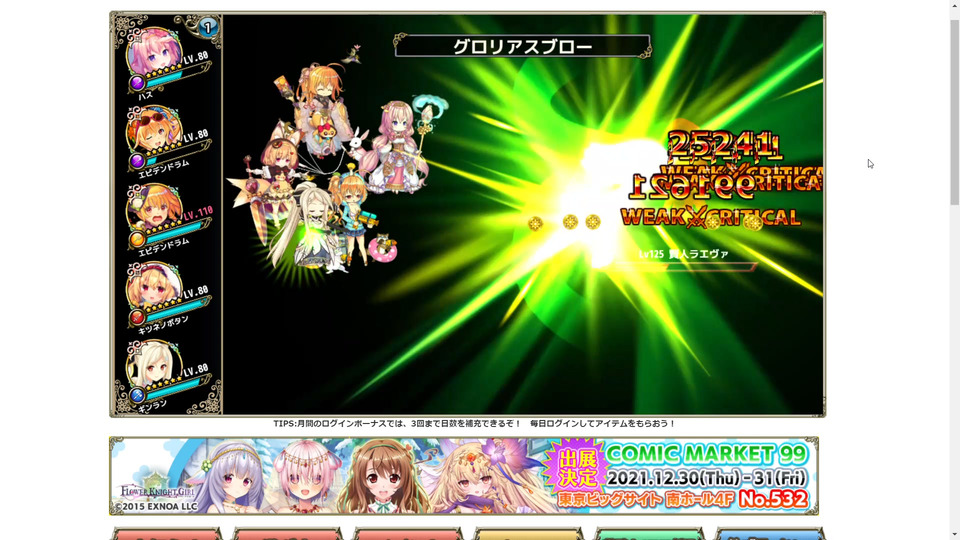Click the 出展決定 starburst badge
Screen dimensions: 960x540
pyautogui.click(x=578, y=470)
